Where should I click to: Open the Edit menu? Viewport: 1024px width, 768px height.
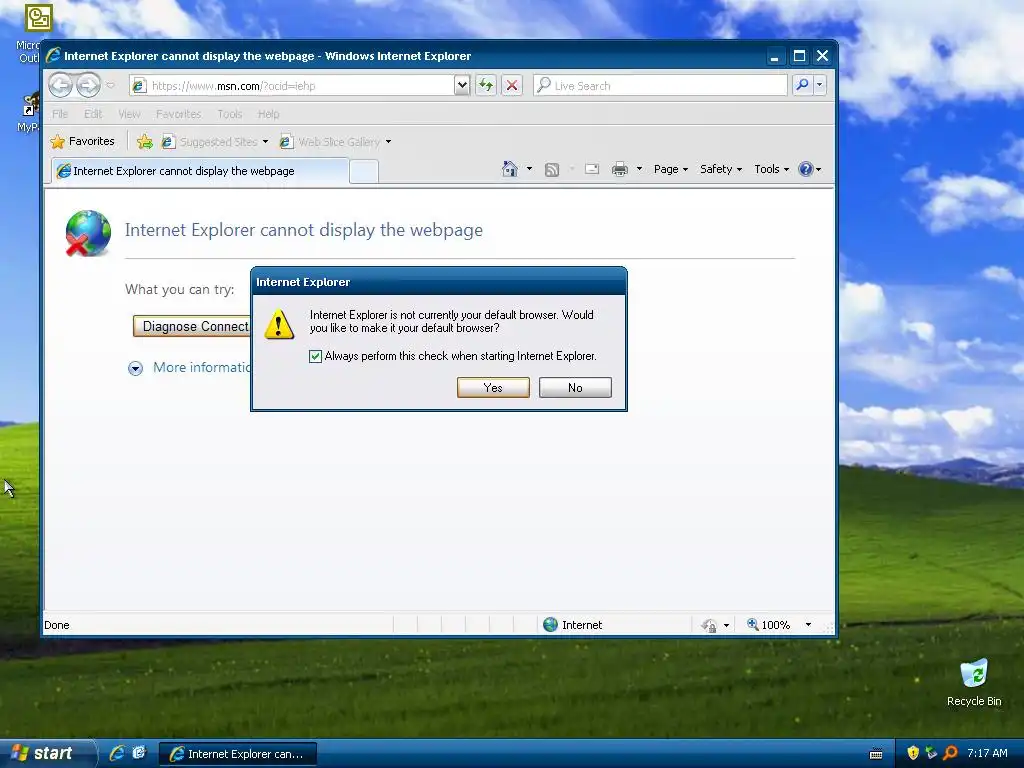click(x=93, y=114)
